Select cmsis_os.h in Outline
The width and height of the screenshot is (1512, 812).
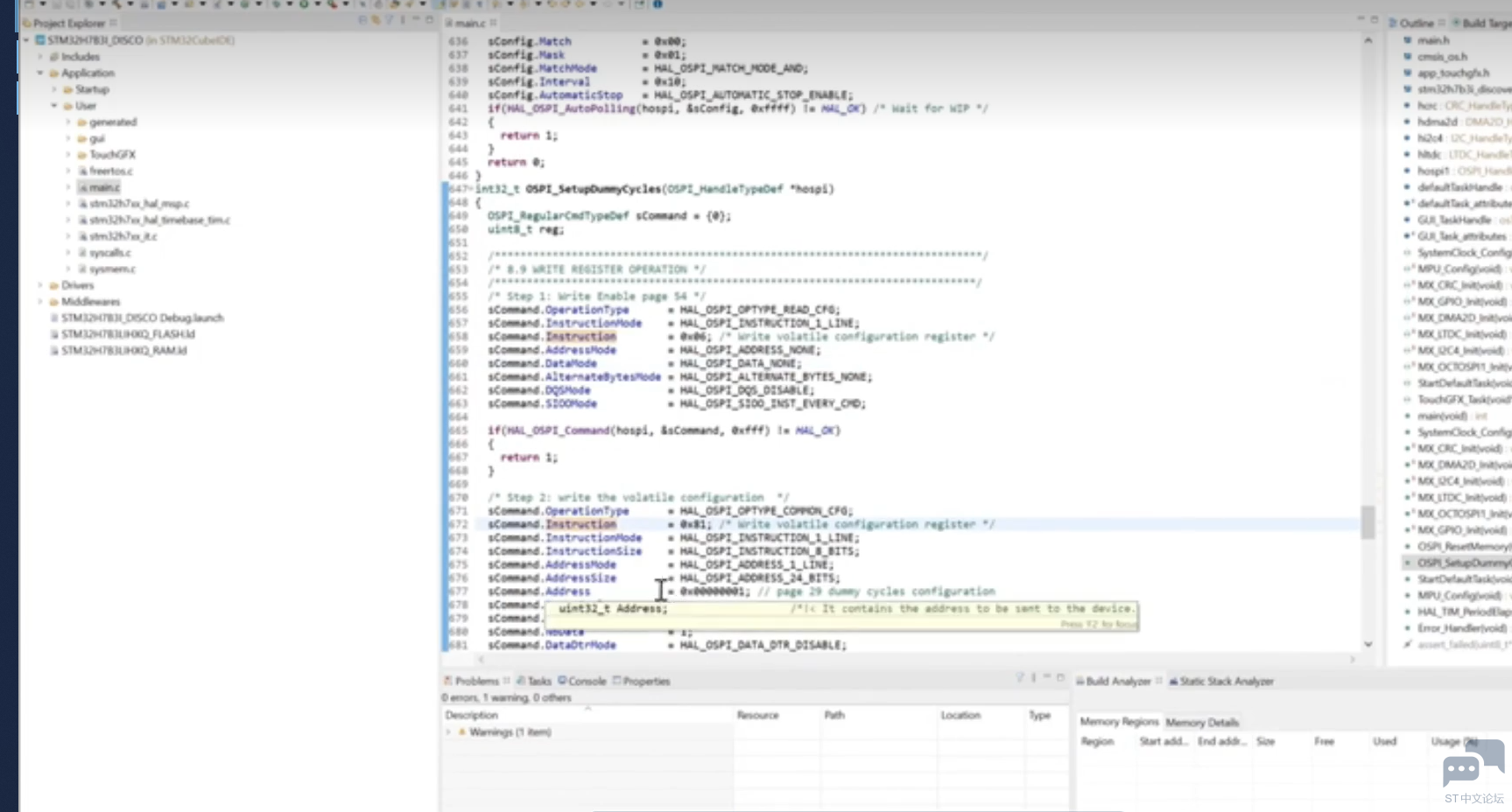coord(1442,57)
